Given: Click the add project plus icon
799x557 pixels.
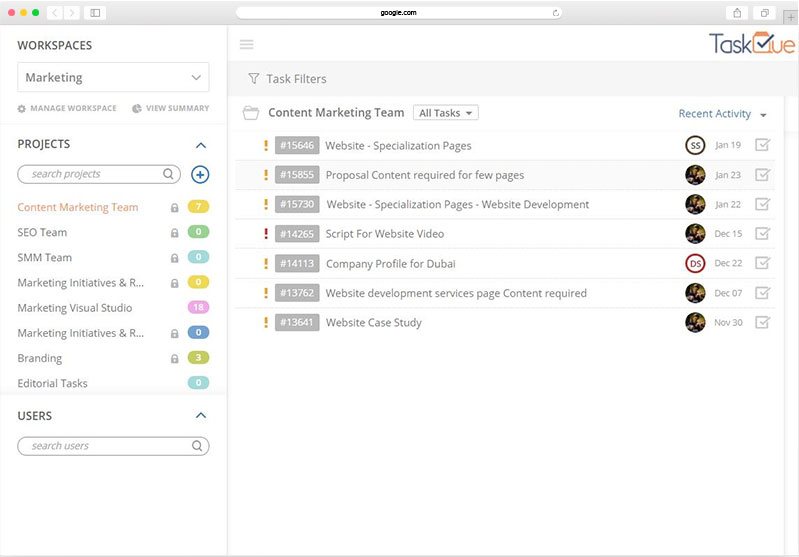Looking at the screenshot, I should (x=200, y=174).
